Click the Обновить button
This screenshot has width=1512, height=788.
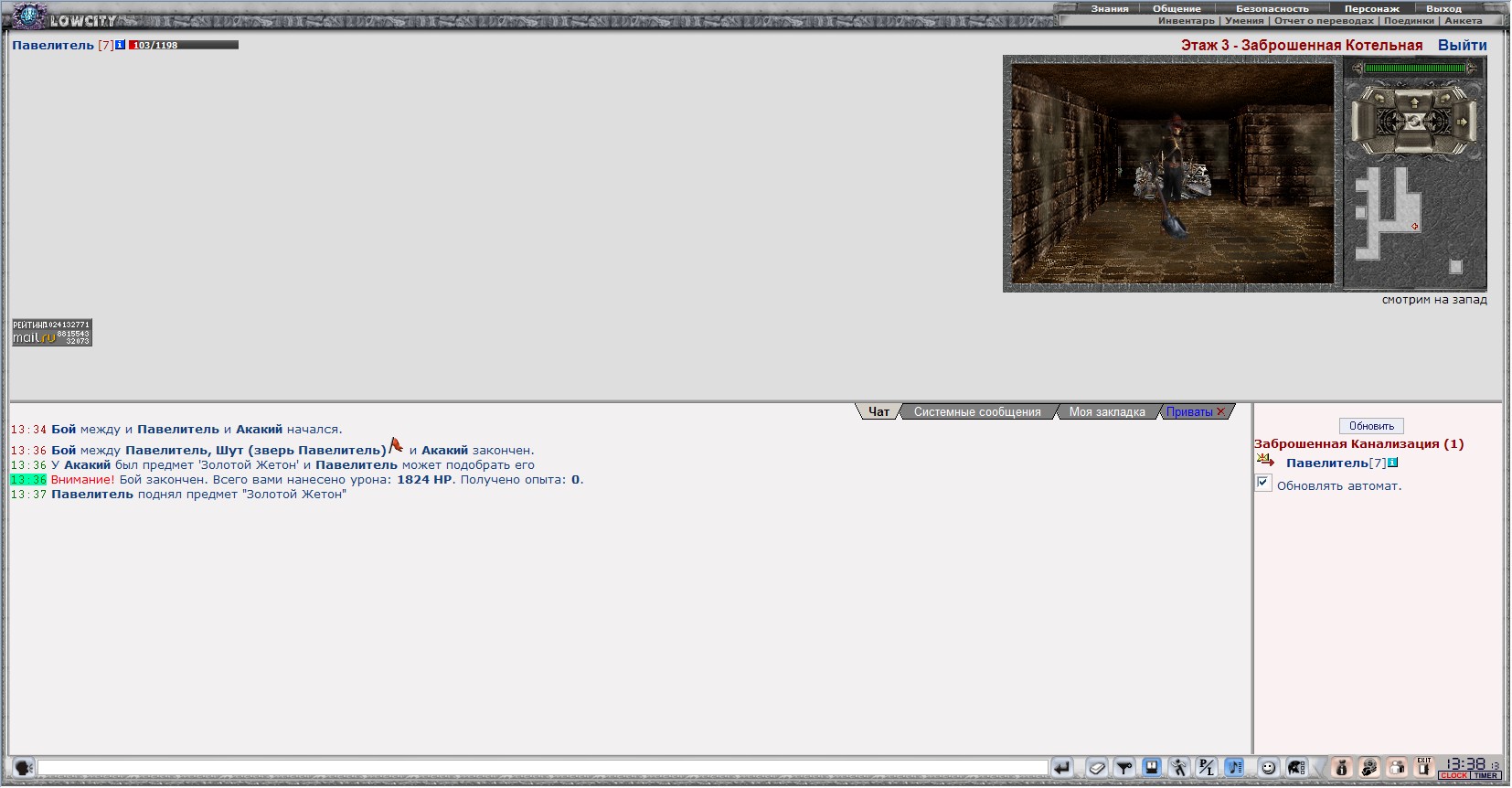click(x=1371, y=426)
